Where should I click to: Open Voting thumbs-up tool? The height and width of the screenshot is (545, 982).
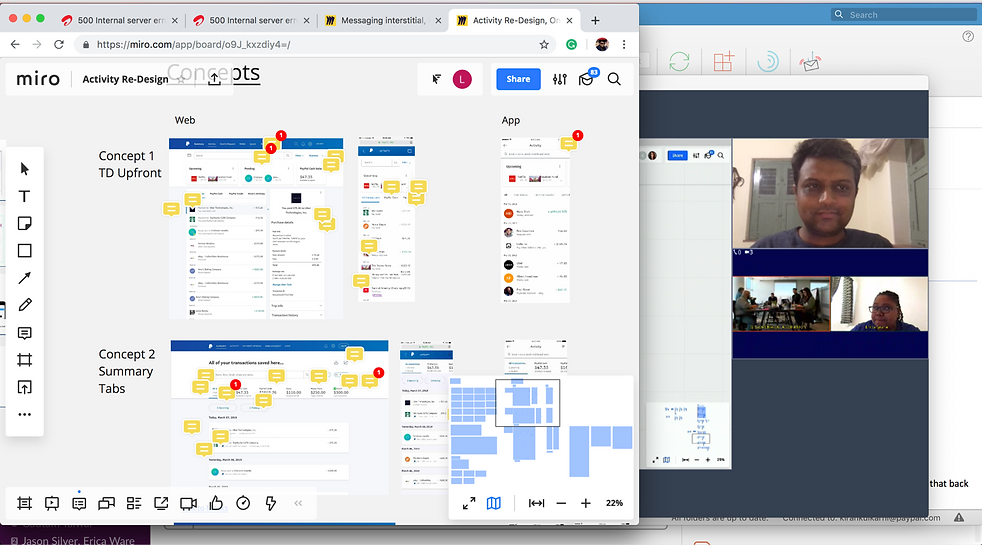tap(216, 502)
